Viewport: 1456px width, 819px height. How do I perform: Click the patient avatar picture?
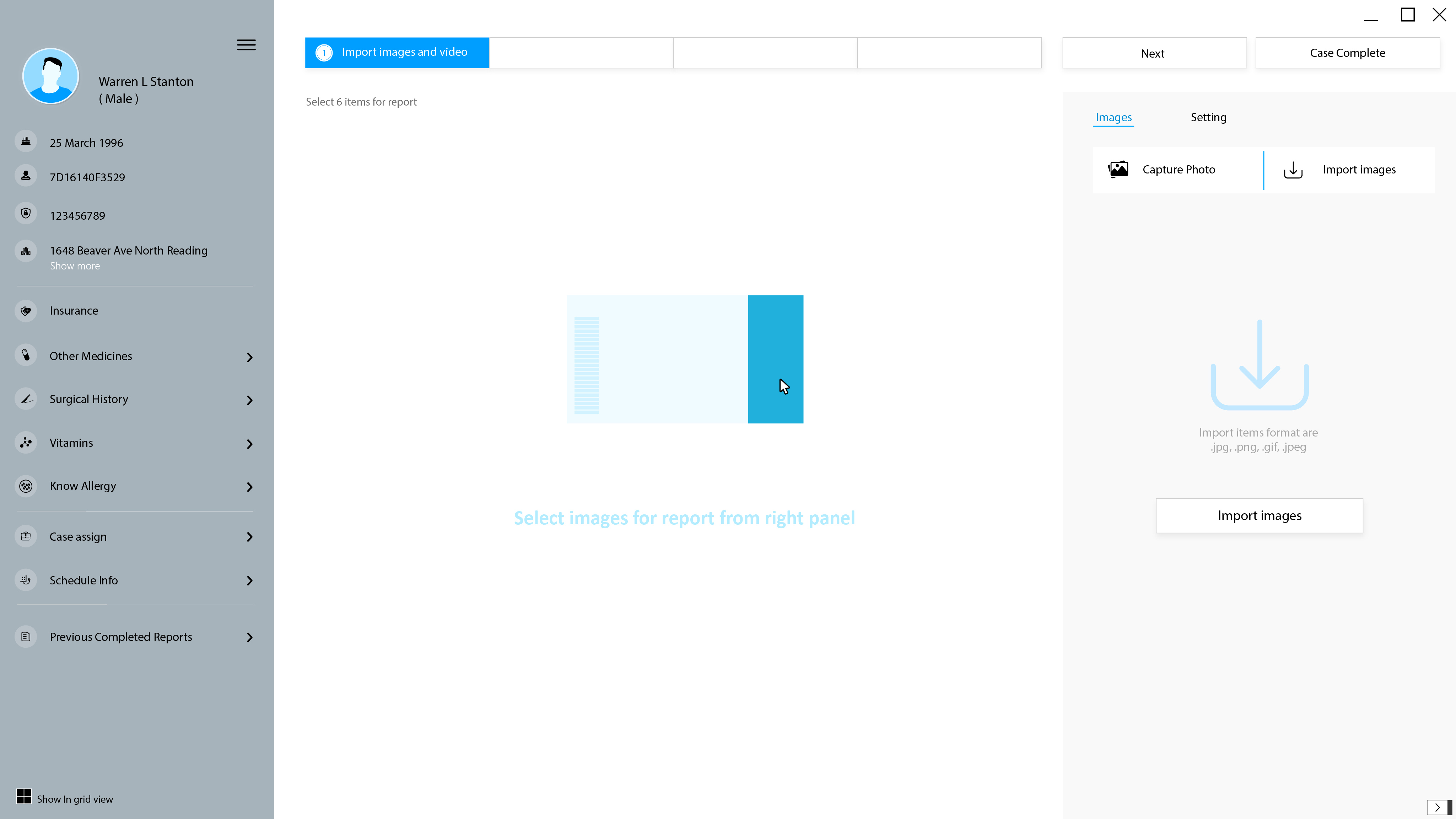click(50, 76)
